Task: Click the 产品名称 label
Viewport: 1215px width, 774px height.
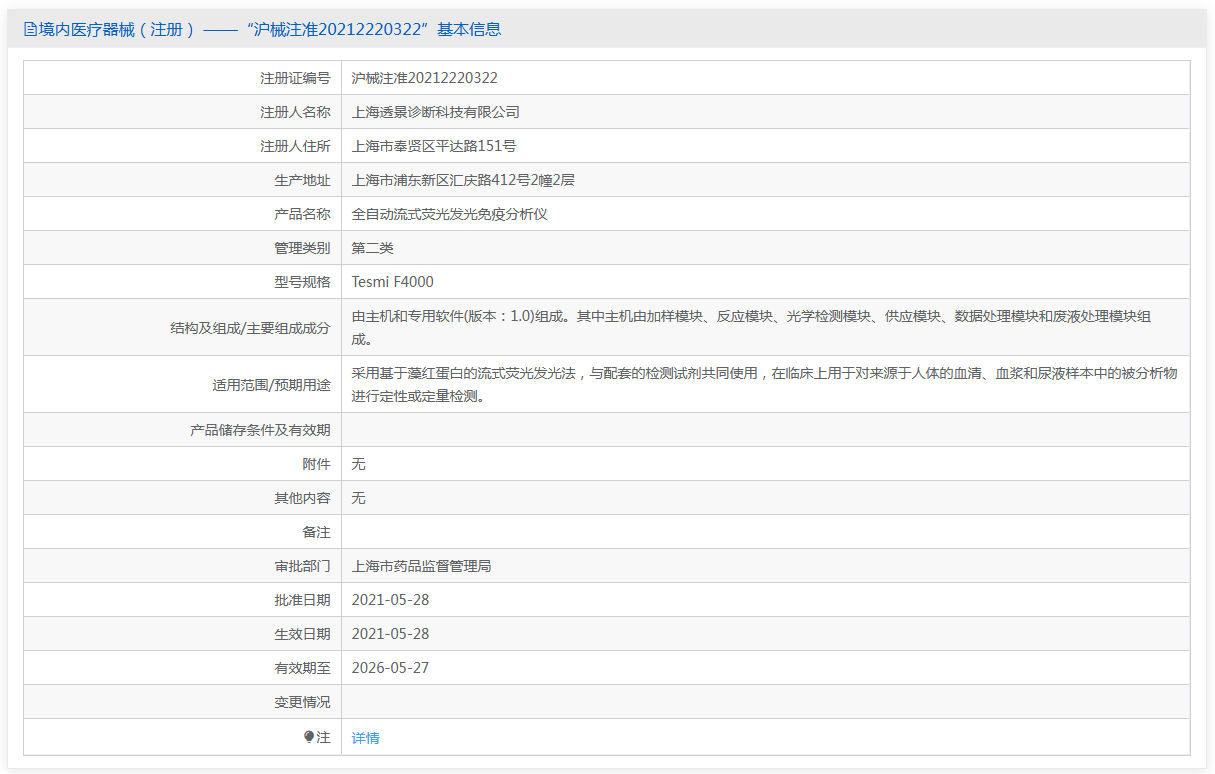Action: point(302,214)
